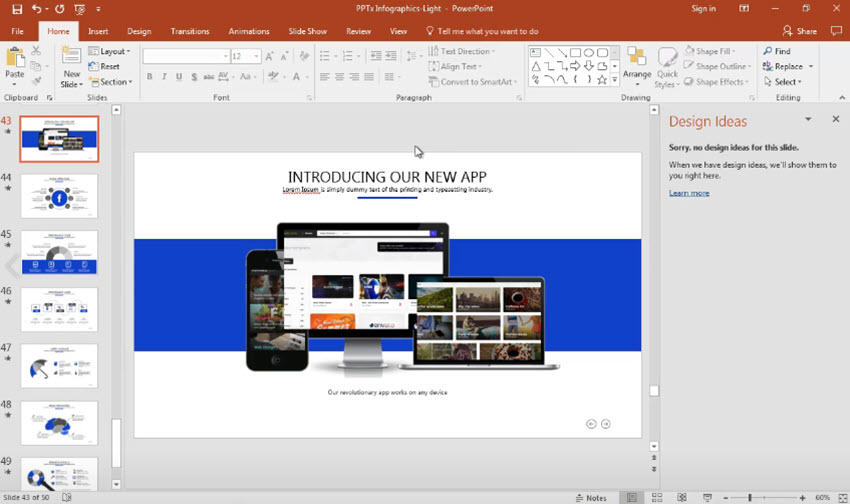Click Tell me what you want to do box
Screen dimensions: 850x504
coord(481,31)
